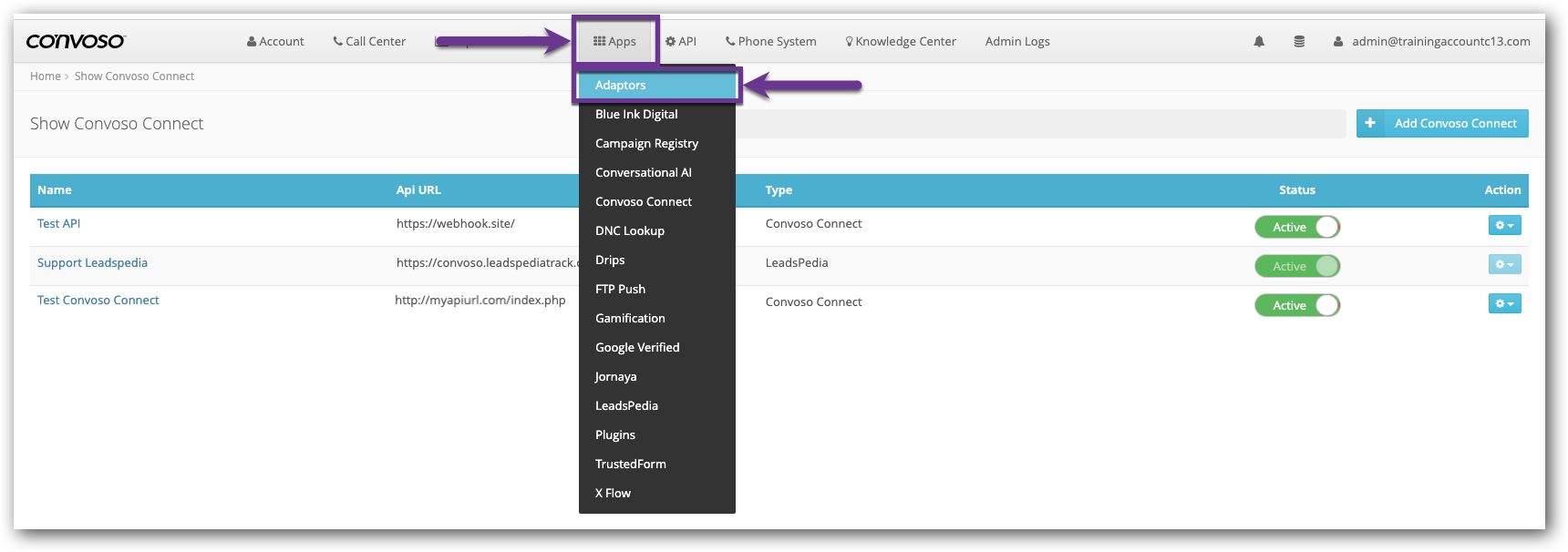This screenshot has width=1568, height=552.
Task: Click the Convoso logo
Action: [x=76, y=41]
